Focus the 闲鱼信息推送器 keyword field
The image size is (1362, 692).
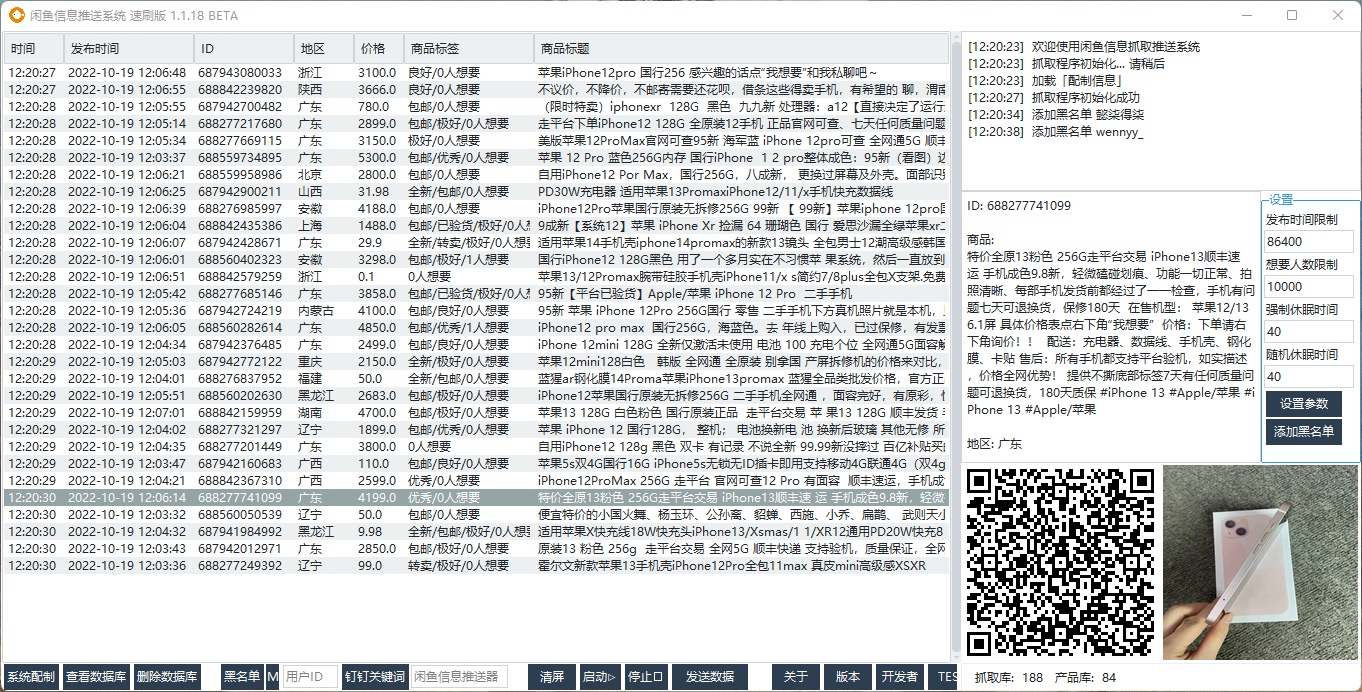tap(459, 677)
